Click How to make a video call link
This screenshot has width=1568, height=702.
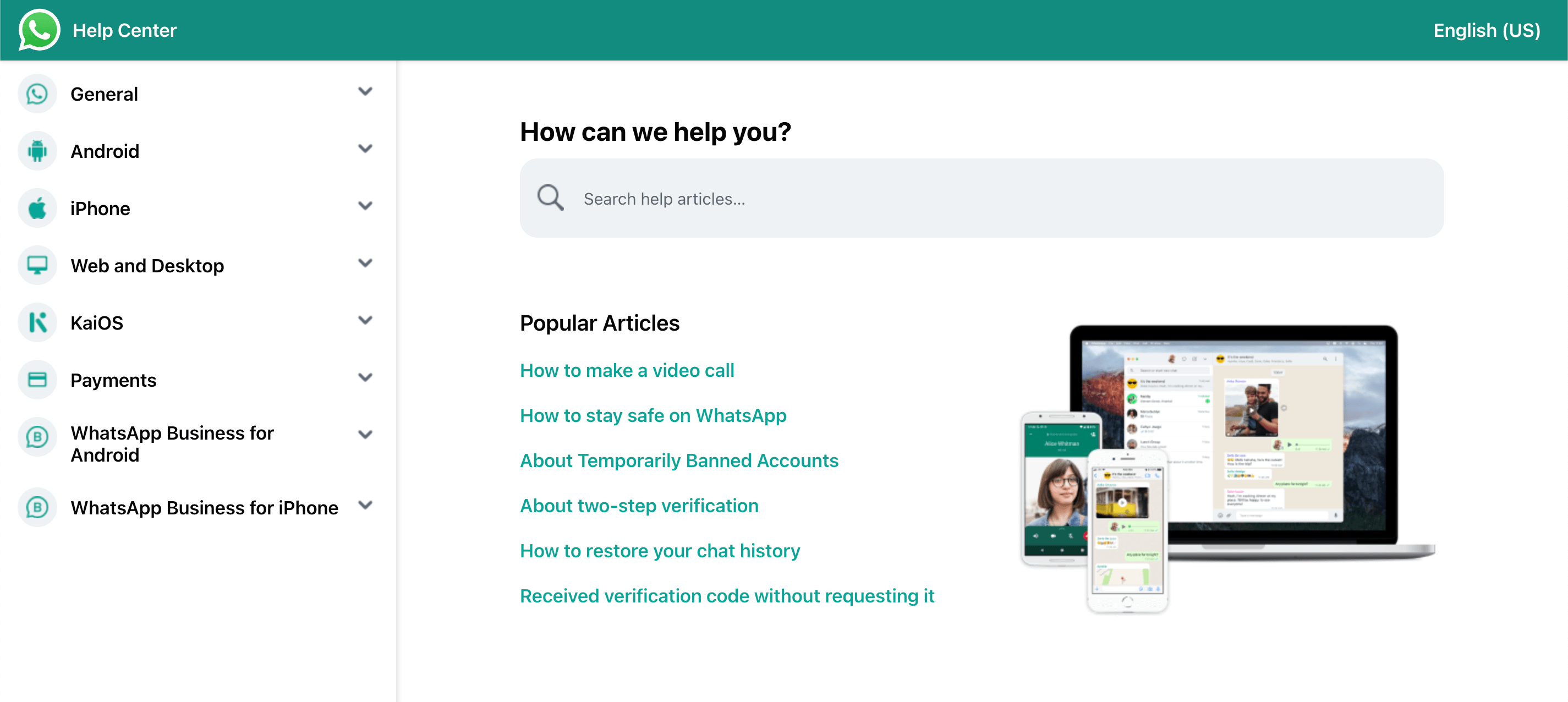(x=627, y=371)
